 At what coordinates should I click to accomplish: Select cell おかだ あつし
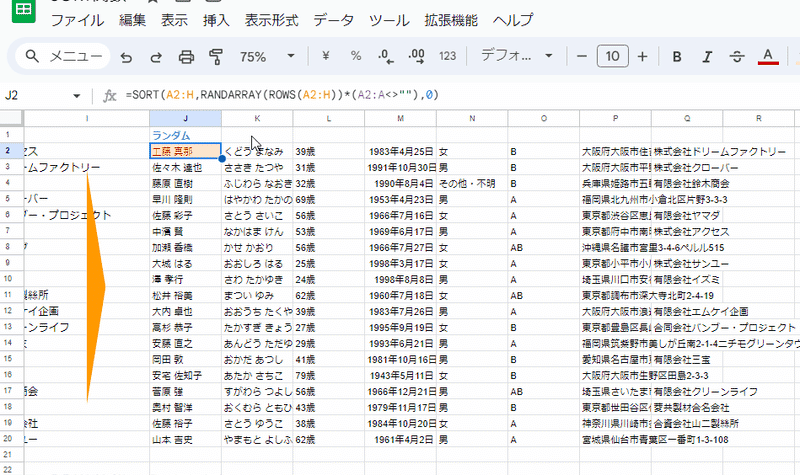click(257, 359)
